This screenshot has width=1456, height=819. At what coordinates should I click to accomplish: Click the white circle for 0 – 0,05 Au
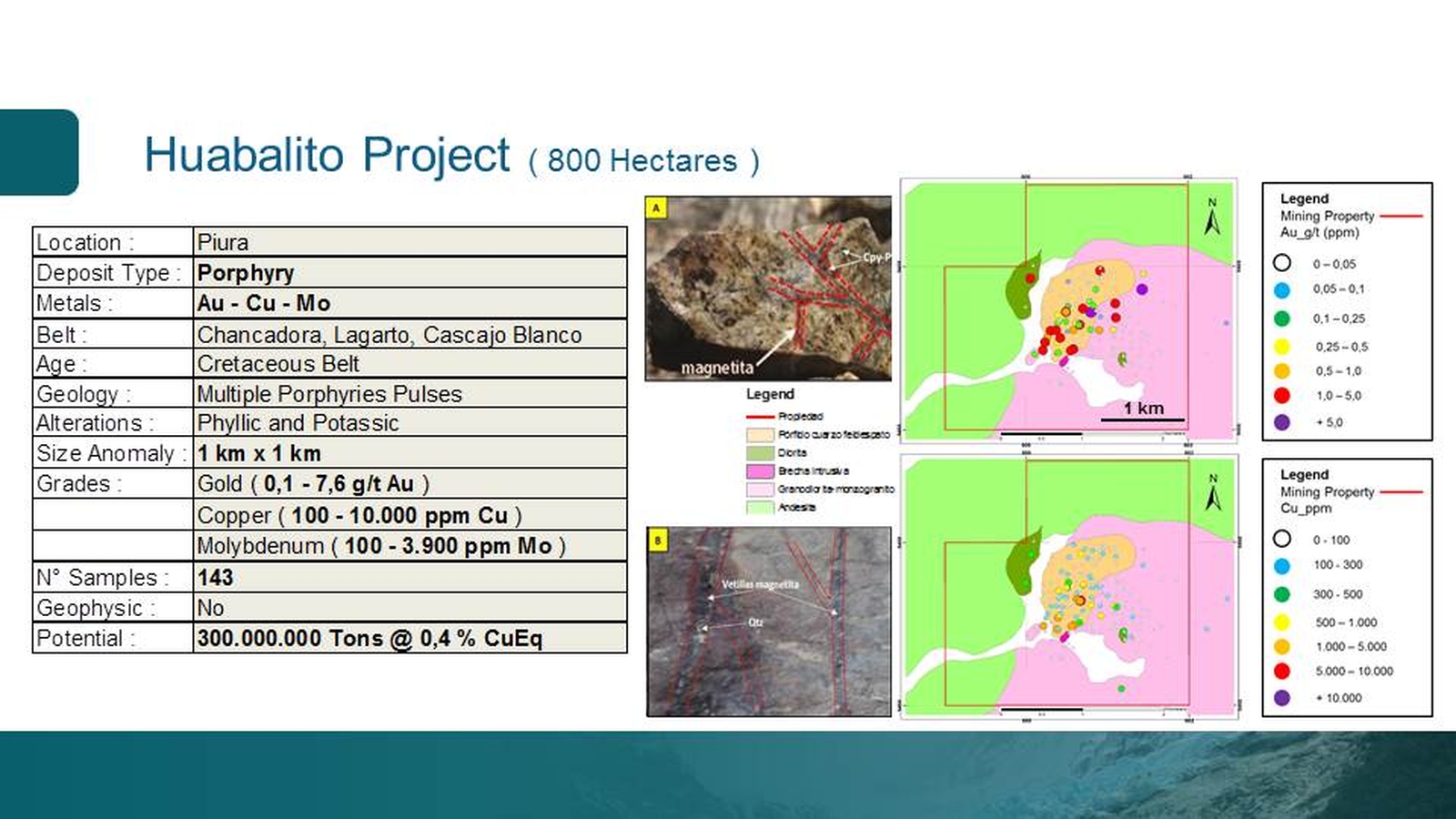click(1282, 263)
